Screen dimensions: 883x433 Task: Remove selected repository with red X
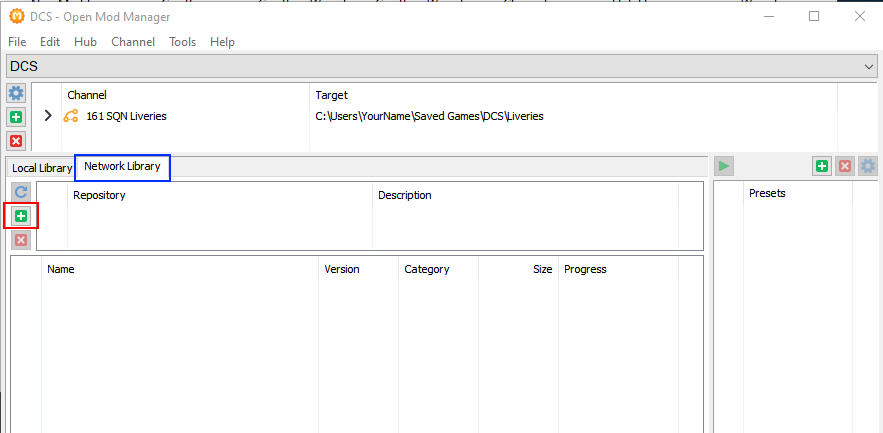click(21, 240)
